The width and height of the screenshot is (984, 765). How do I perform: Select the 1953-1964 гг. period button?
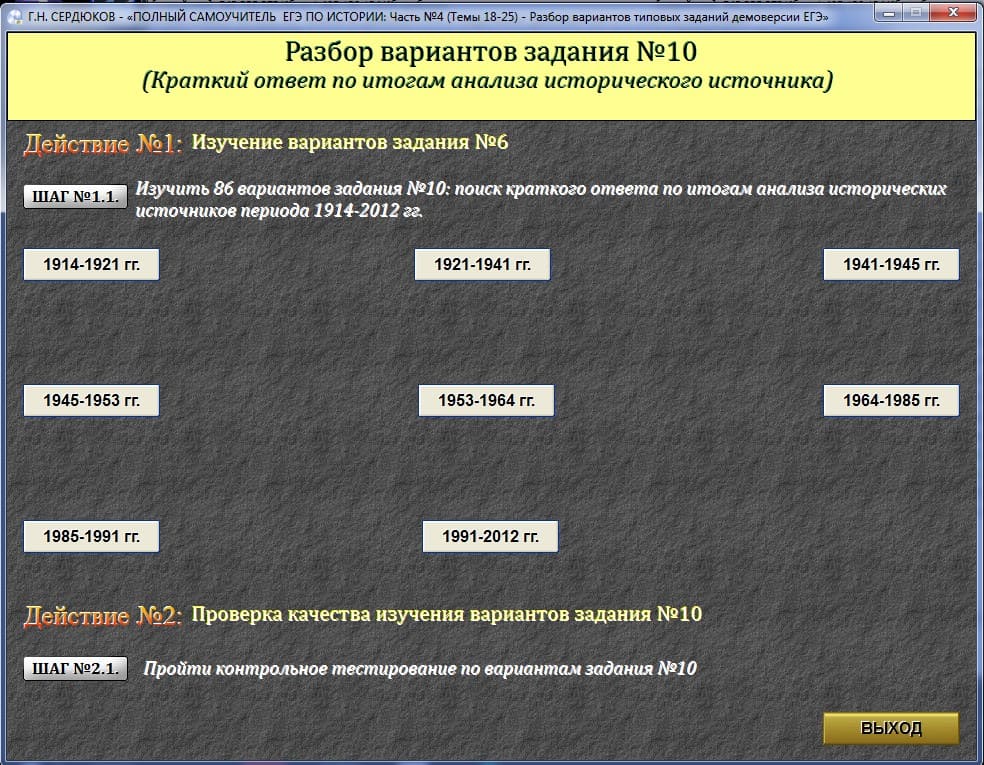click(x=486, y=400)
